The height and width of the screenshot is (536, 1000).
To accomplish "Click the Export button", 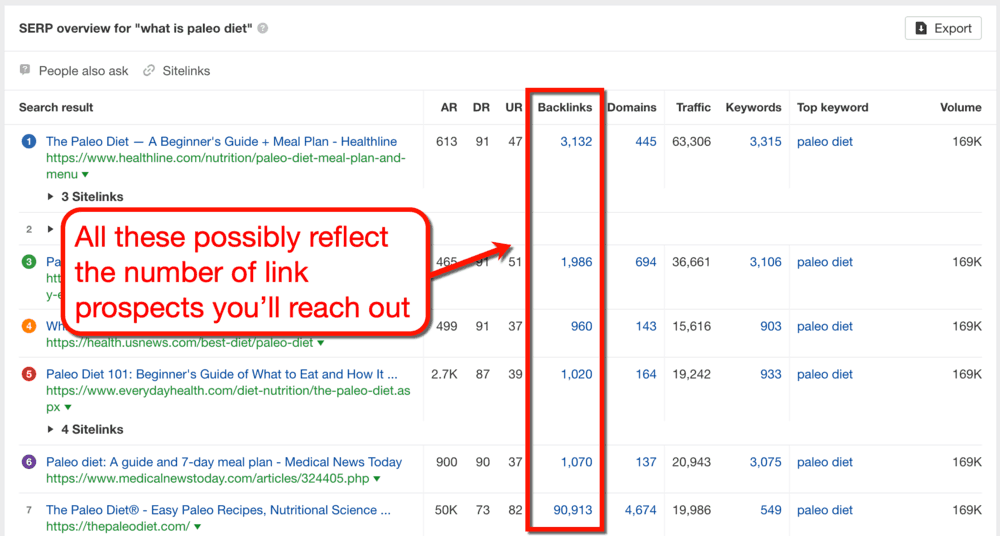I will pos(943,28).
